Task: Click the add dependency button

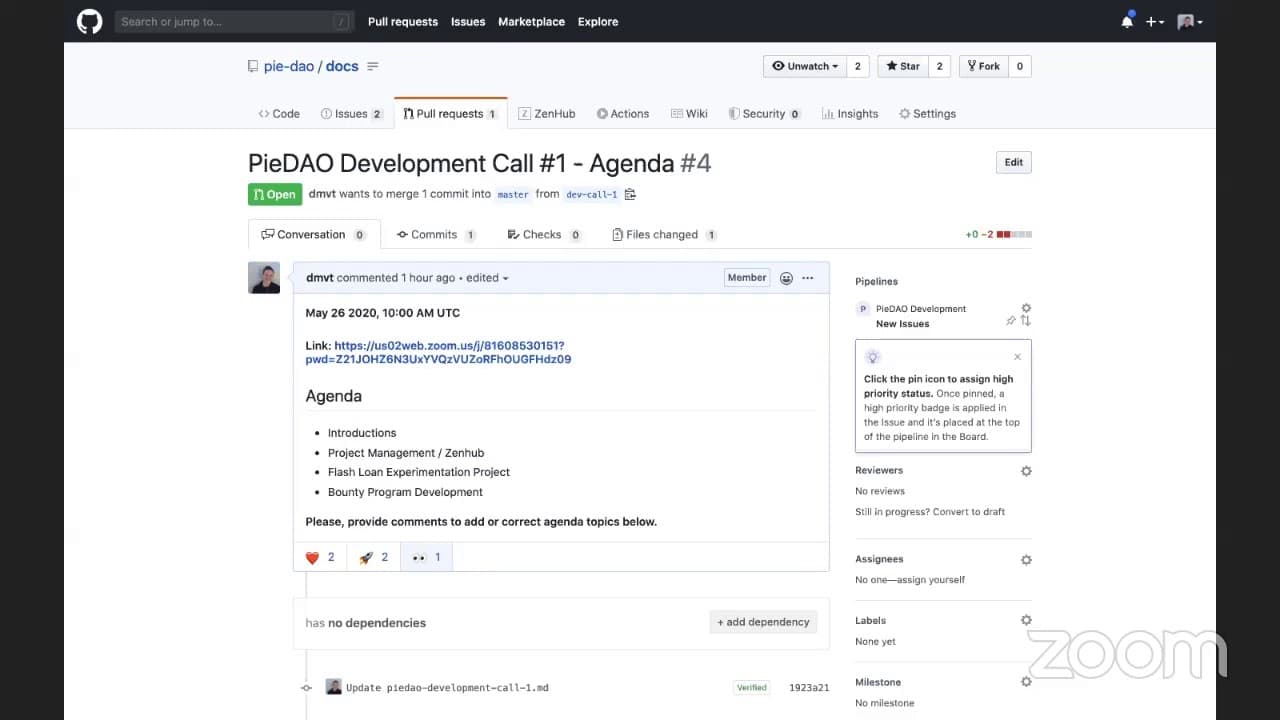Action: point(763,622)
